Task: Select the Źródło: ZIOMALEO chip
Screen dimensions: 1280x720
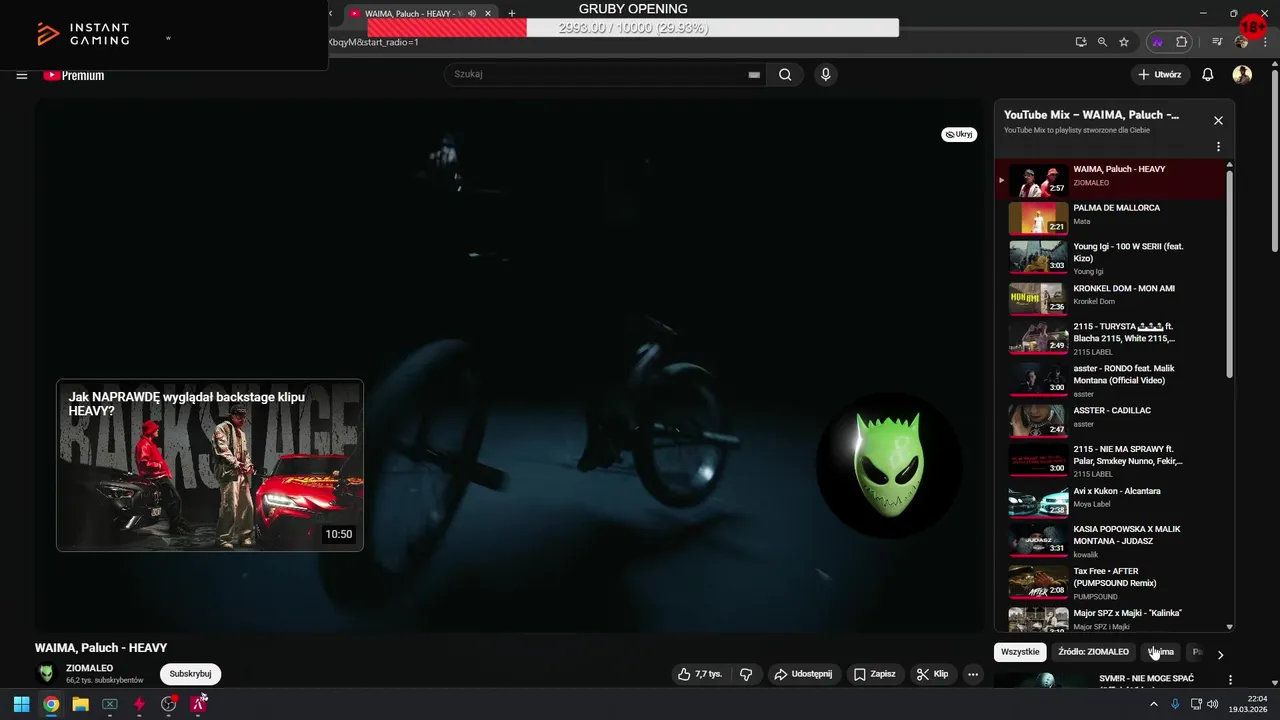Action: tap(1093, 652)
